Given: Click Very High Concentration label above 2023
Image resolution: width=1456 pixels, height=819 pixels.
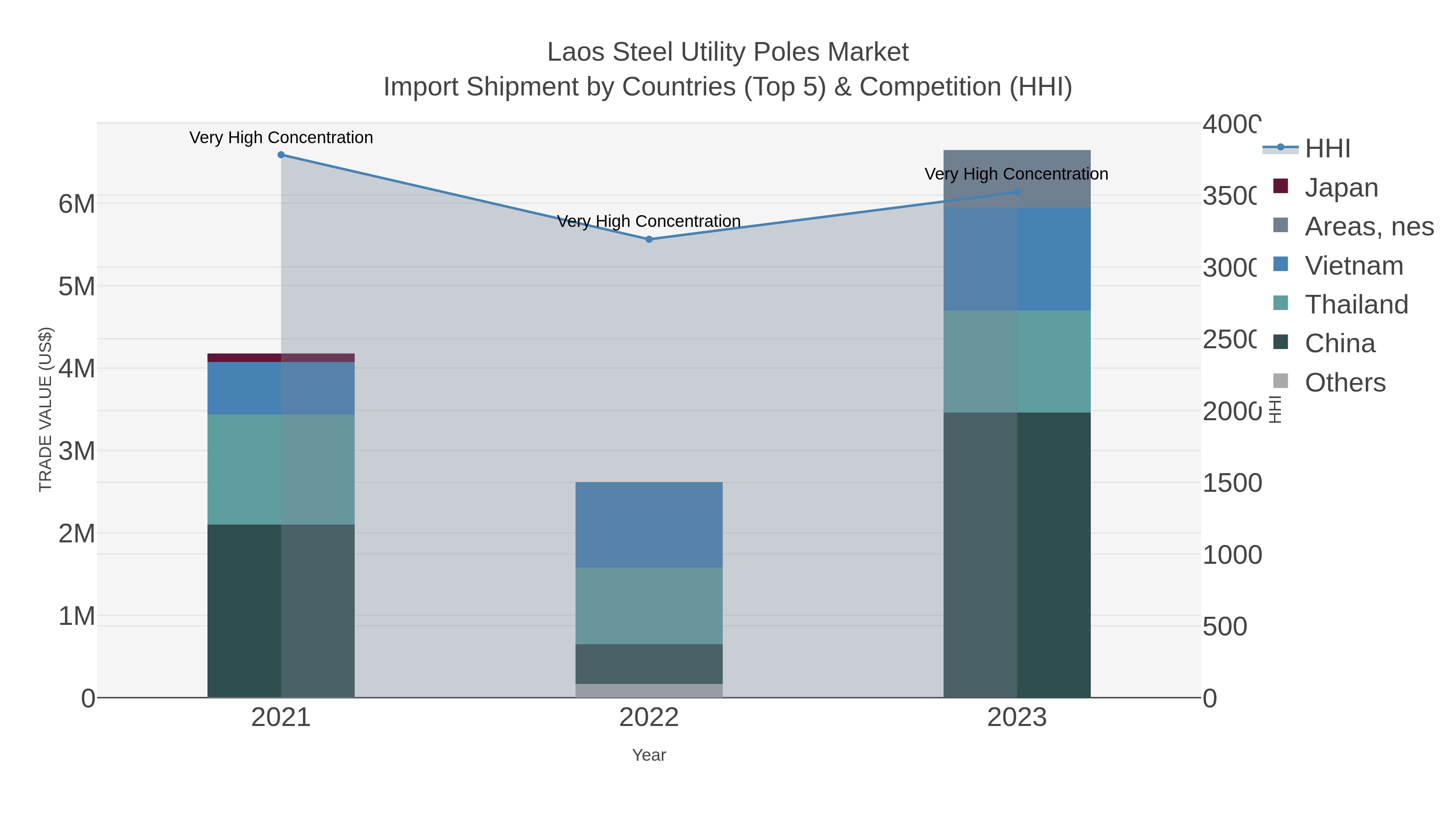Looking at the screenshot, I should 1016,174.
